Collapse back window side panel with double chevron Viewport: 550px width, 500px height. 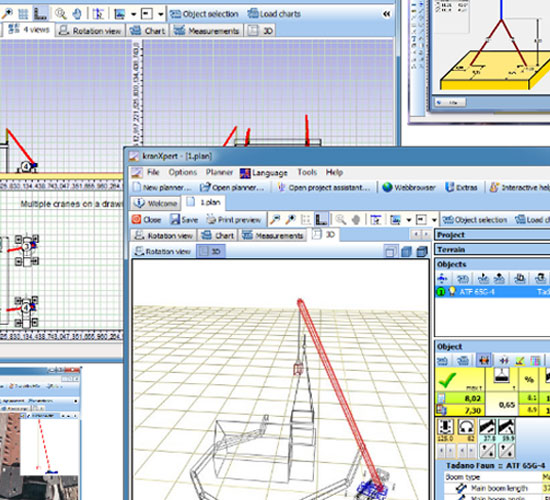(387, 14)
